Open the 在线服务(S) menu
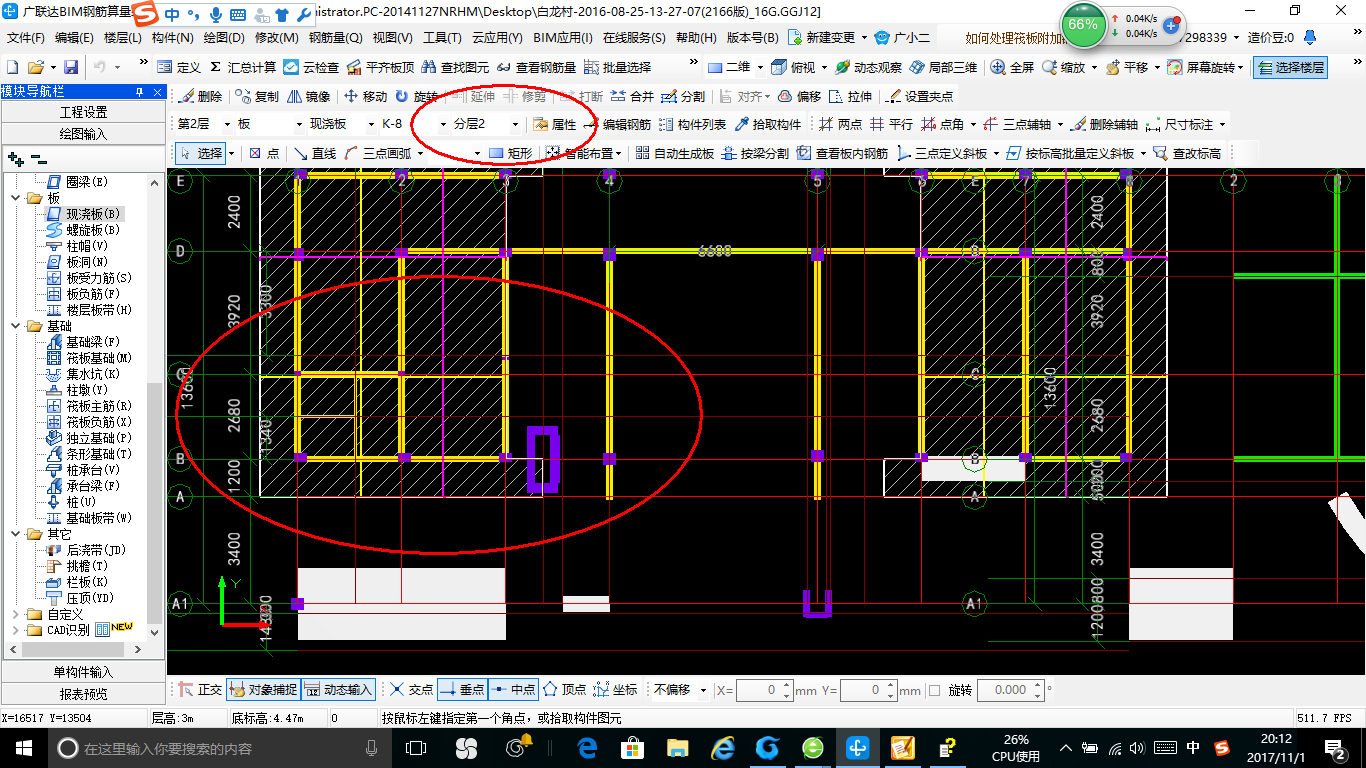The width and height of the screenshot is (1366, 768). tap(634, 37)
